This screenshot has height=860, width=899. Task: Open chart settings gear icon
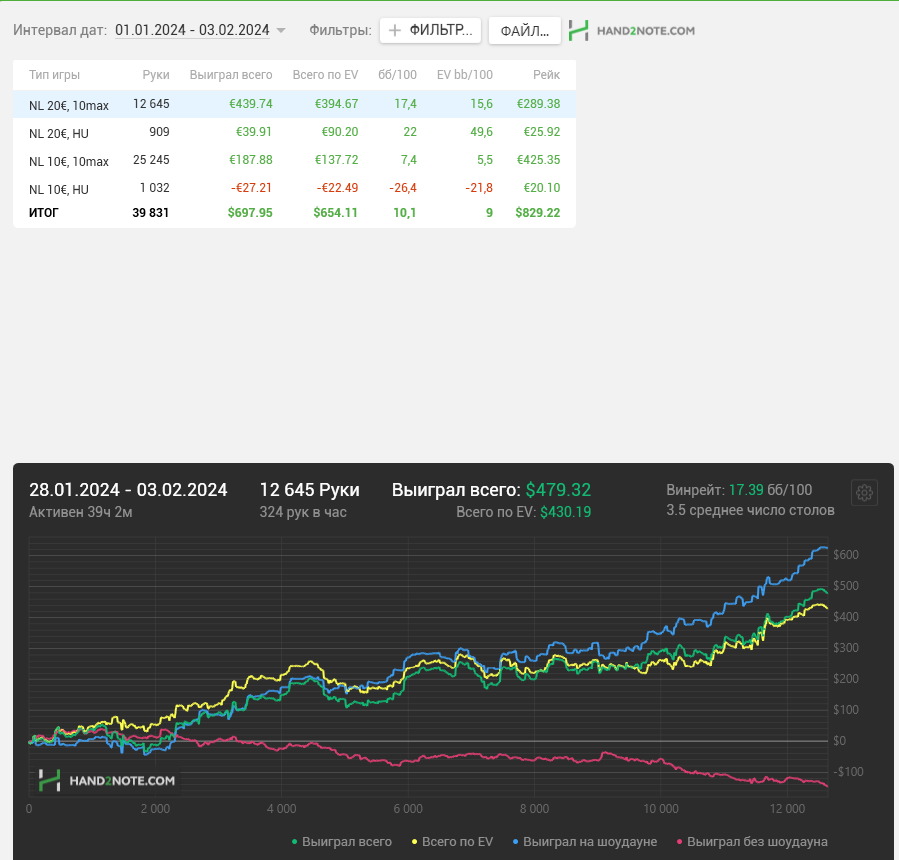pos(865,492)
